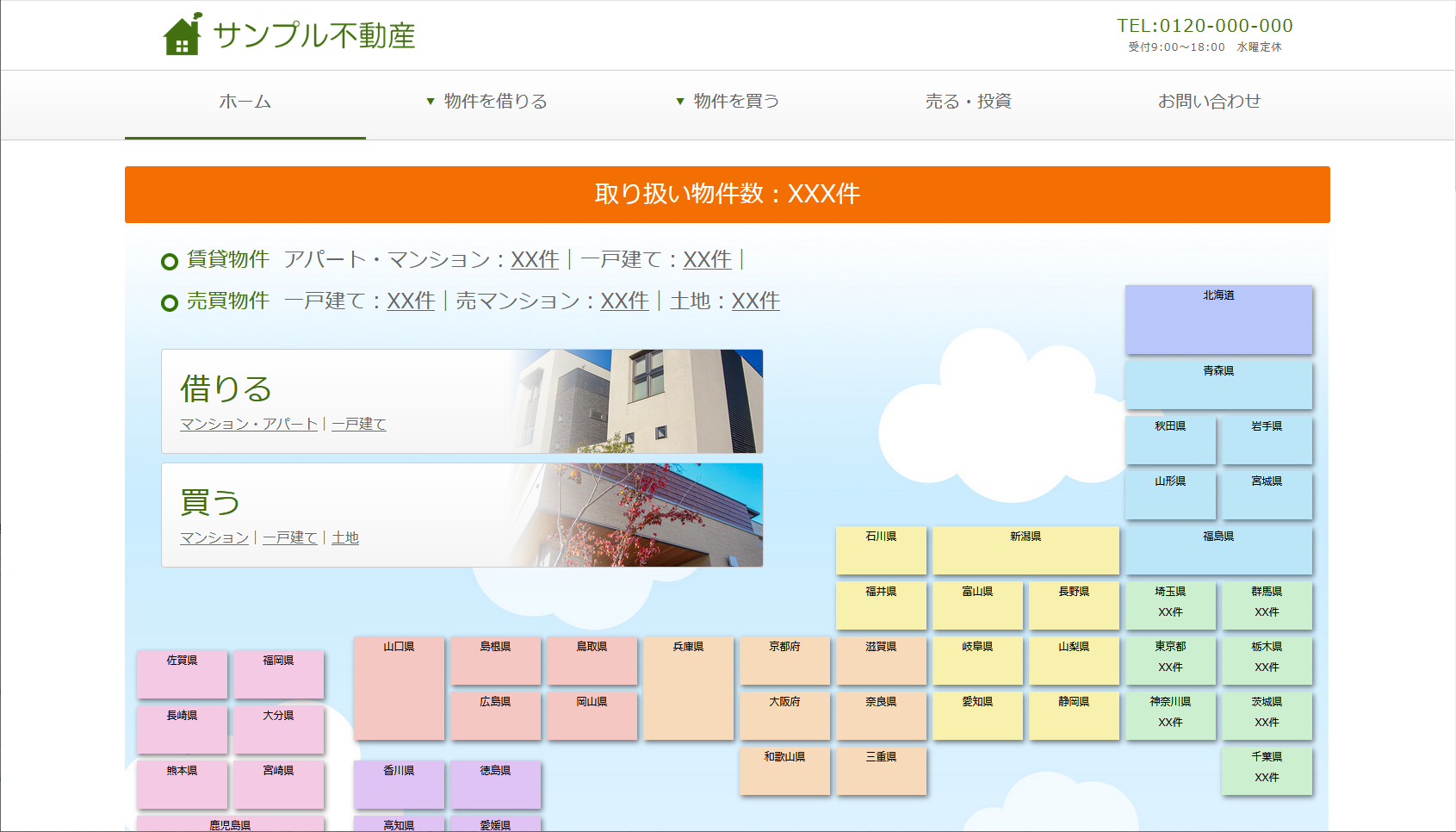Select 茨城県 XX件 tile

(x=1267, y=716)
